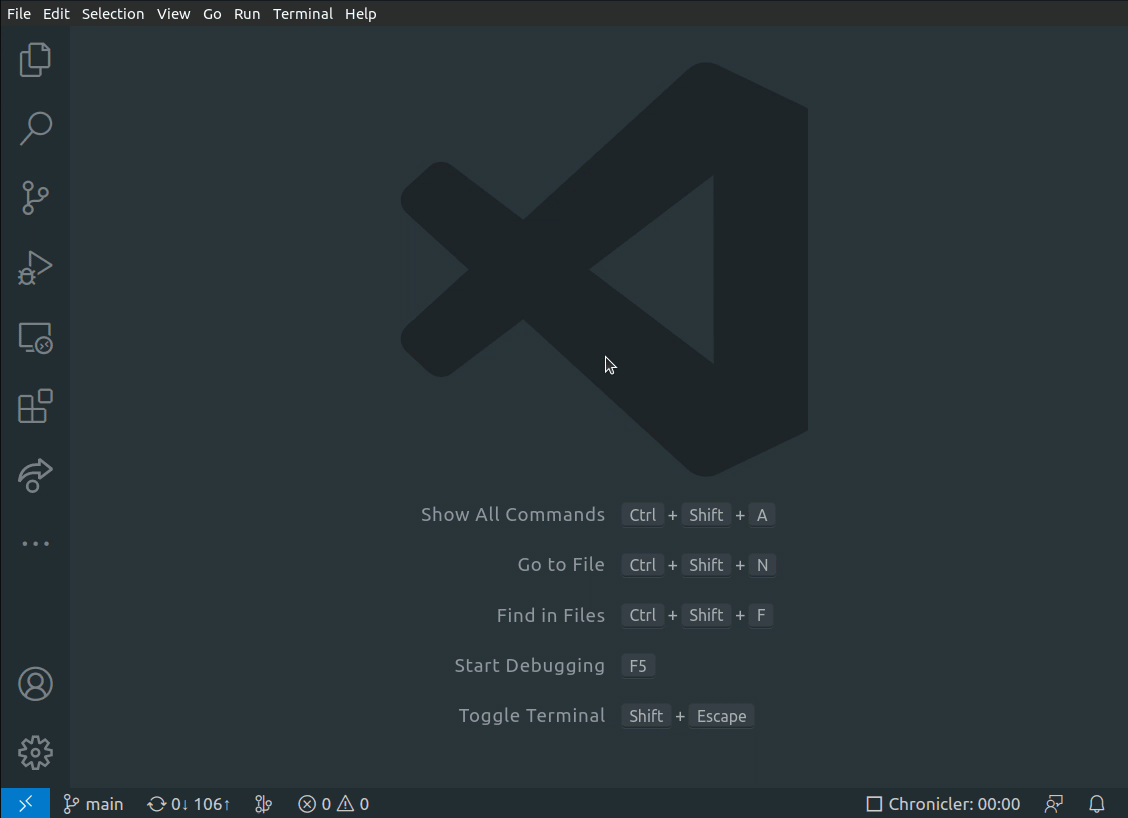Click the A key hint

[762, 515]
